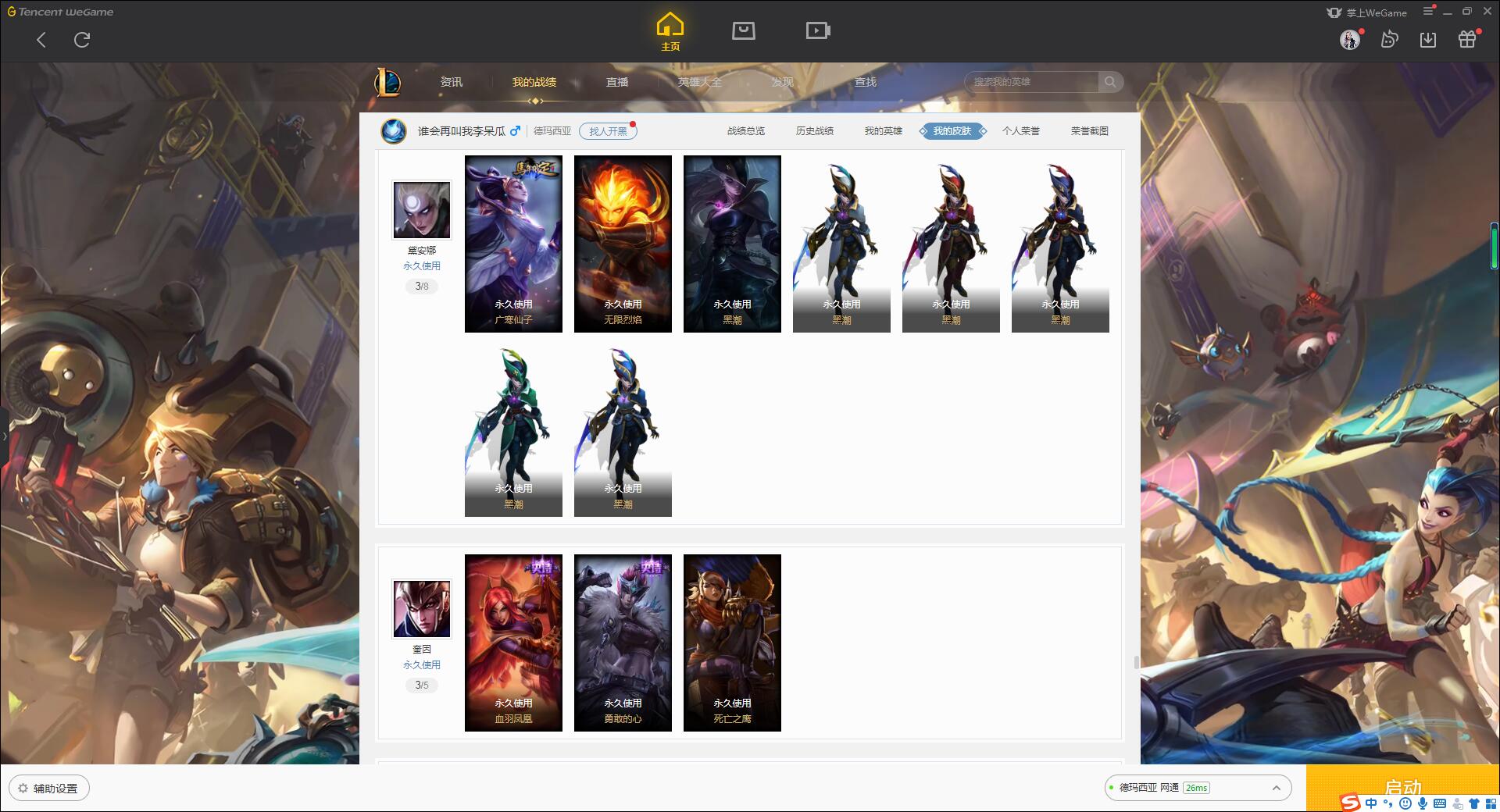This screenshot has width=1500, height=812.
Task: Open the 勇敢的心 skin card
Action: pyautogui.click(x=623, y=643)
